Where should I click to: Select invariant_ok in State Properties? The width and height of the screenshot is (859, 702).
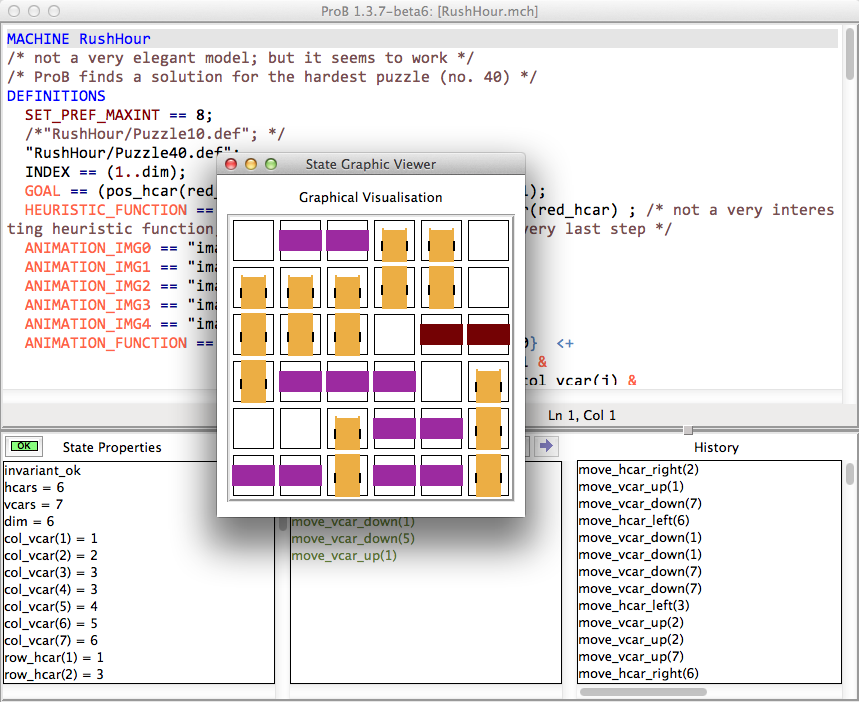point(44,468)
